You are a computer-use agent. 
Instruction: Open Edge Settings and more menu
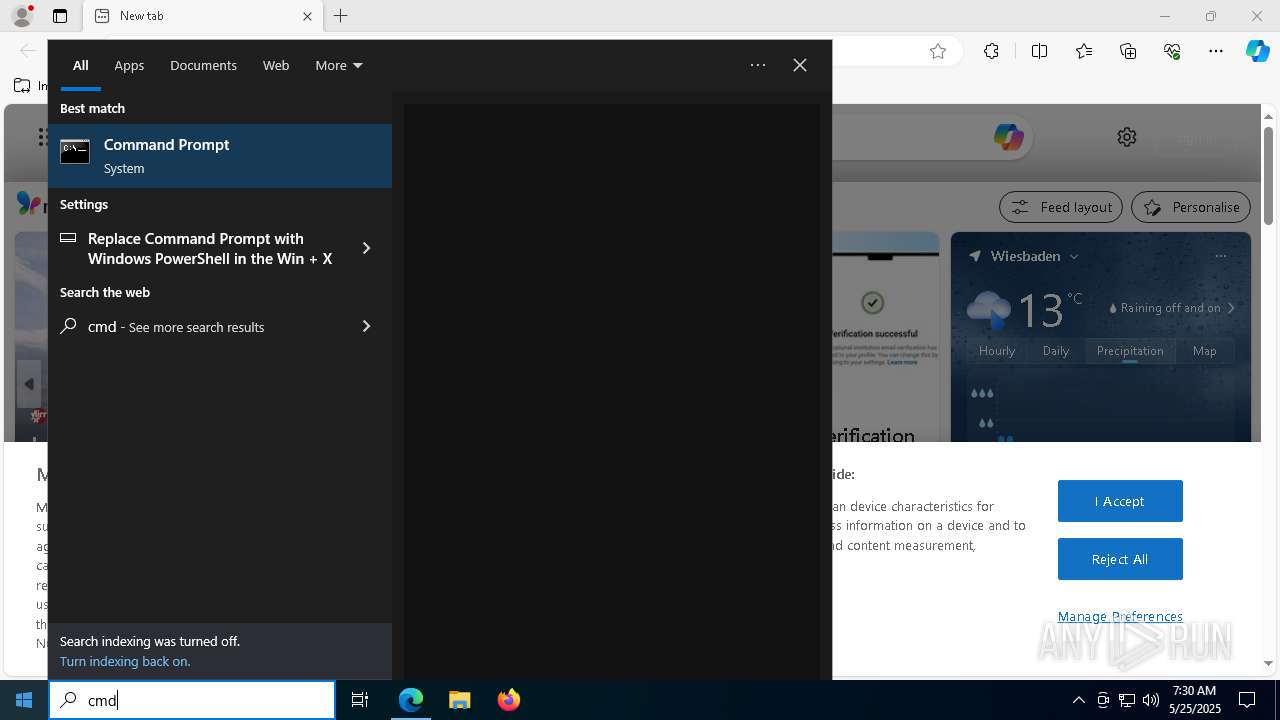pyautogui.click(x=1216, y=51)
